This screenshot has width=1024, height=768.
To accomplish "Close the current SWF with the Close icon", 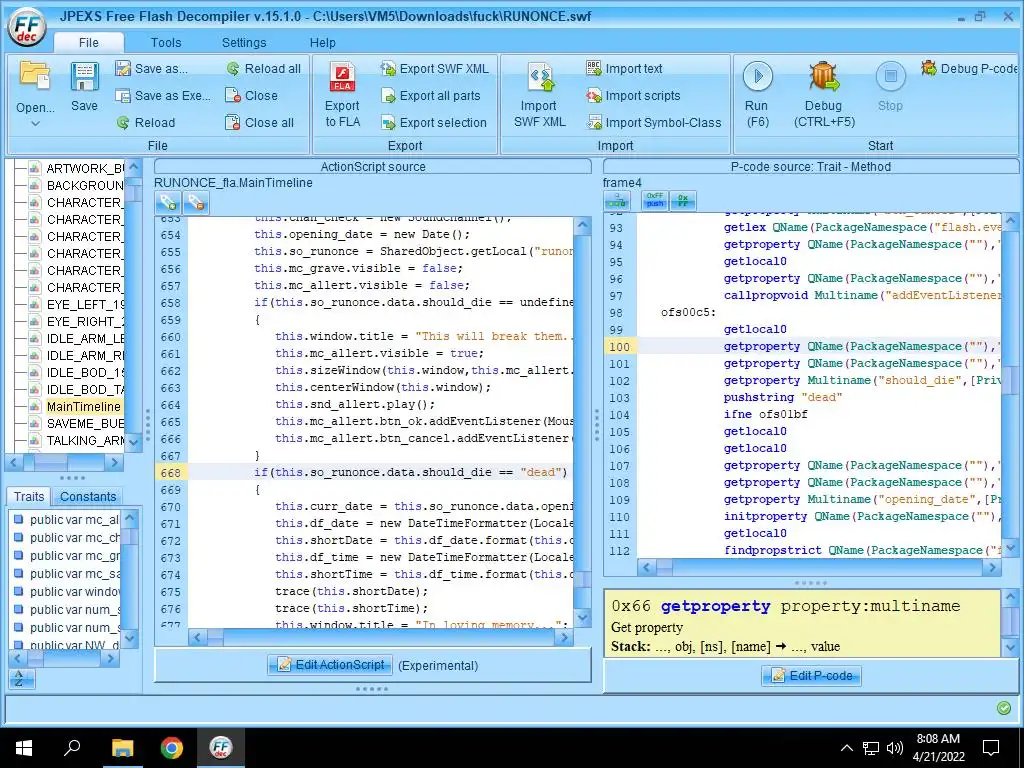I will pos(251,95).
